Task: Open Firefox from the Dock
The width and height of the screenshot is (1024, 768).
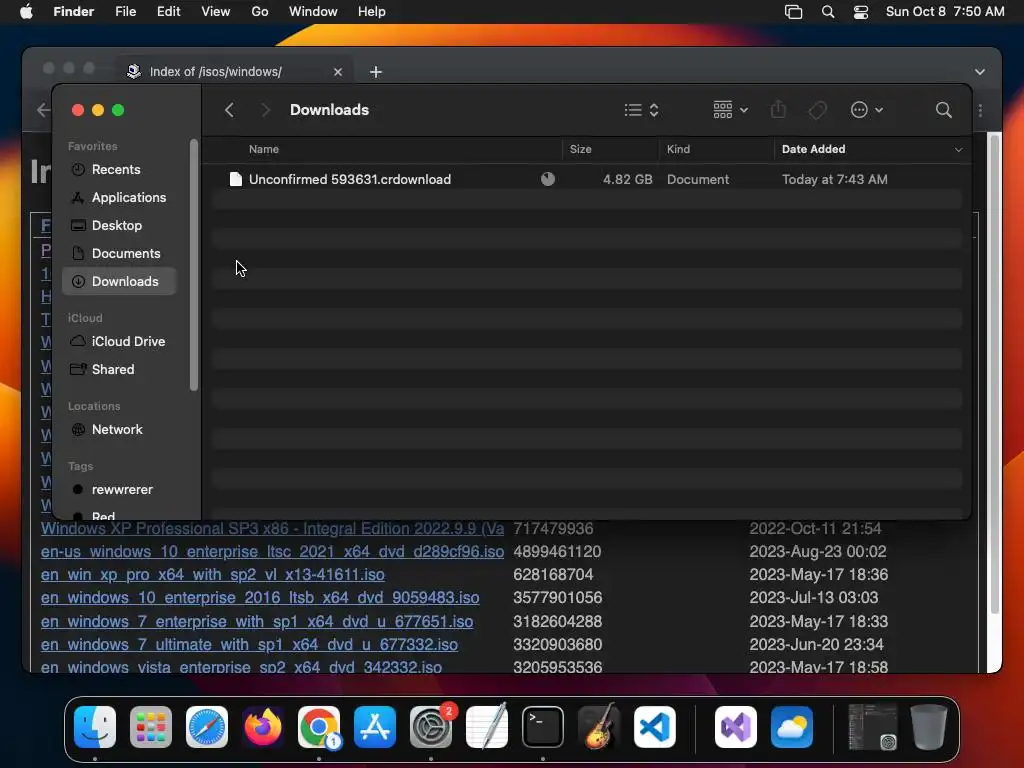Action: (x=263, y=727)
